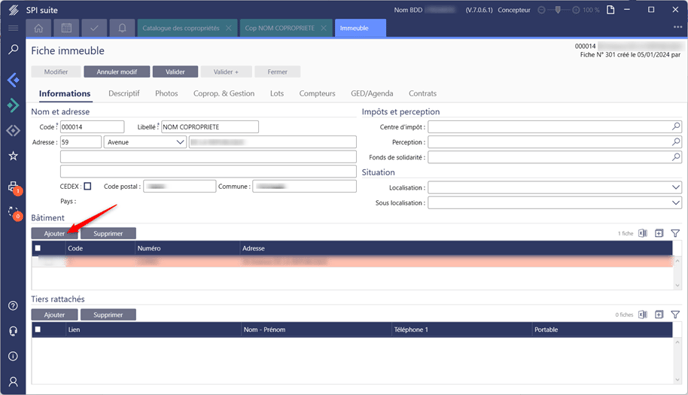Click zoom out minus button
688x395 pixels.
click(x=541, y=10)
